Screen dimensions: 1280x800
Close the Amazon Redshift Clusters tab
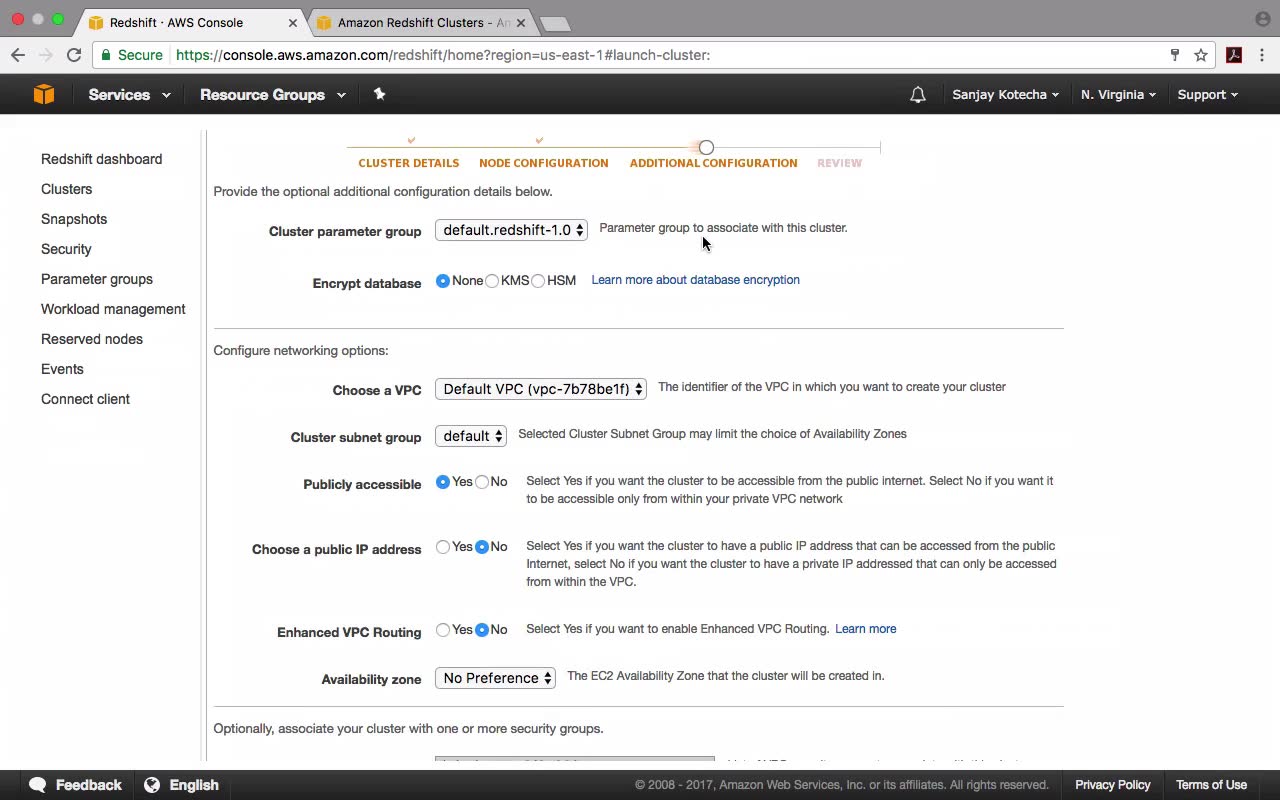(521, 23)
